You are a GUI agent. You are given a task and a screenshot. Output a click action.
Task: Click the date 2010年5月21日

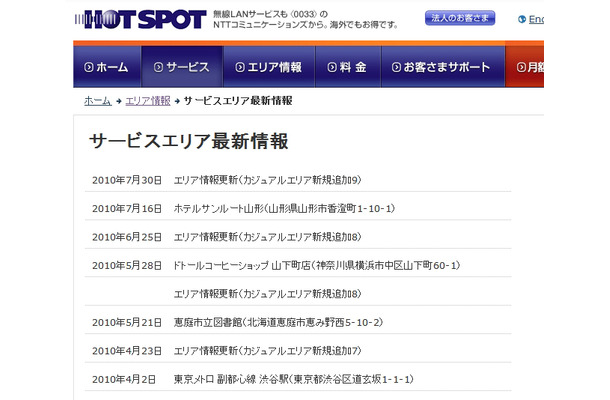(127, 322)
